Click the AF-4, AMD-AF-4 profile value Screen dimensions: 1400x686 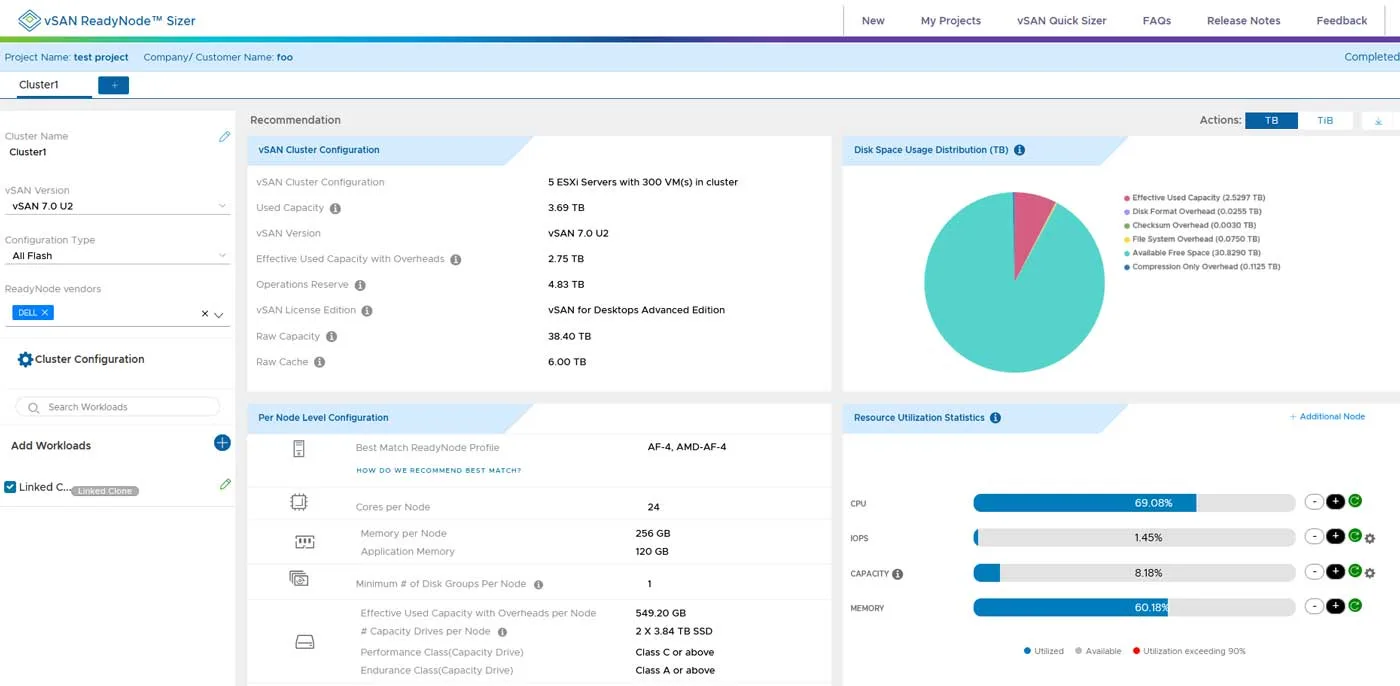[687, 447]
